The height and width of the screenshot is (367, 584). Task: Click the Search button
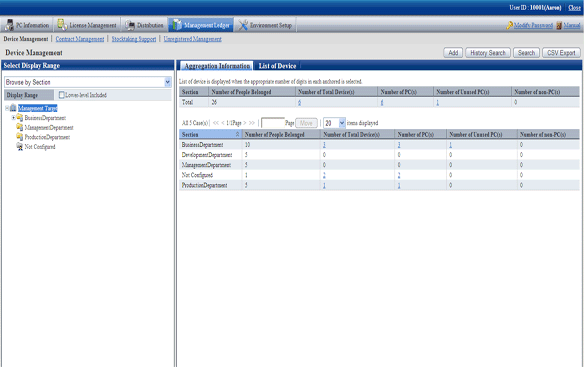pos(526,53)
